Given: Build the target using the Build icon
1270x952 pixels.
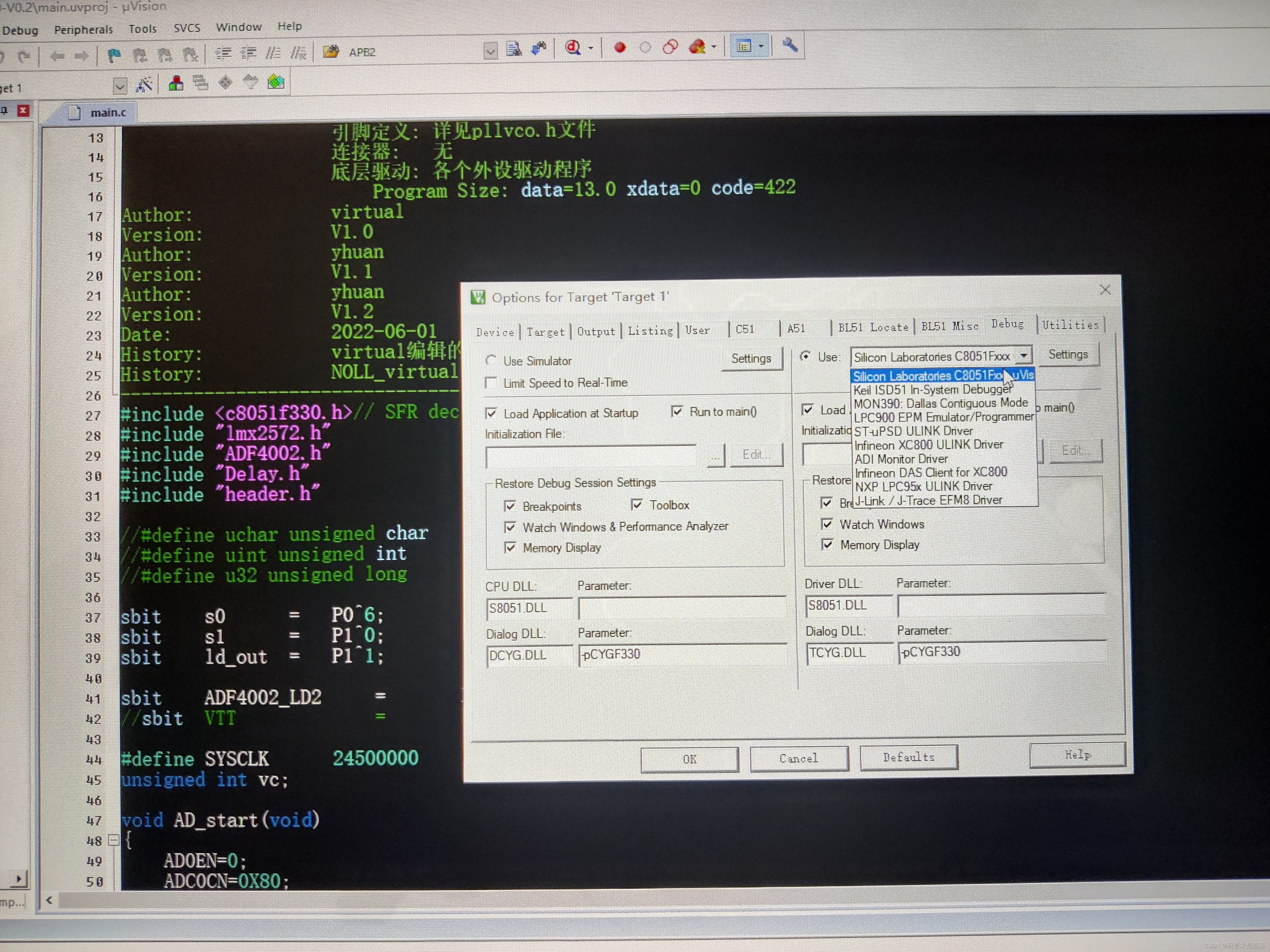Looking at the screenshot, I should click(x=176, y=83).
